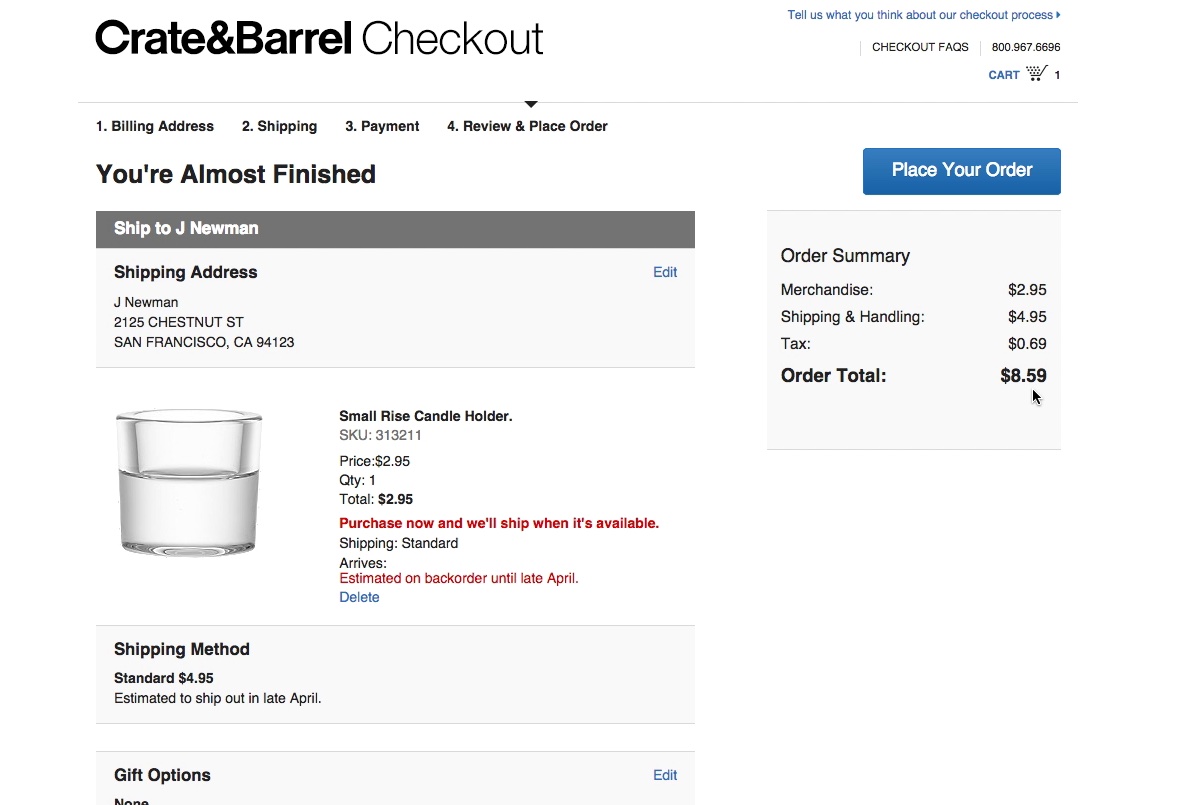Open the Shipping step
This screenshot has width=1177, height=805.
pyautogui.click(x=279, y=126)
